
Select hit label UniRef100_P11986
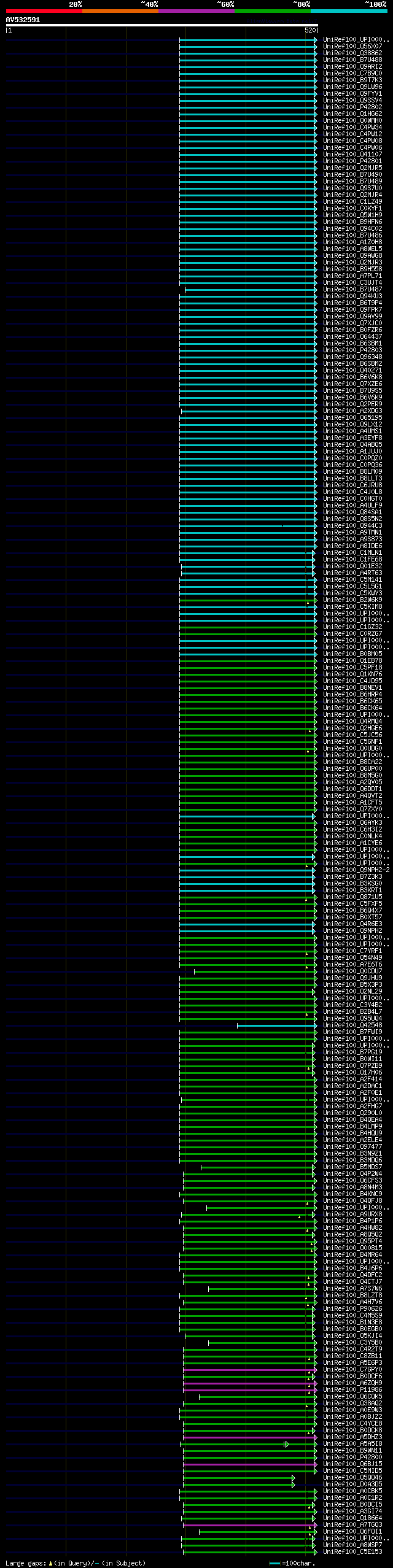coord(352,1390)
